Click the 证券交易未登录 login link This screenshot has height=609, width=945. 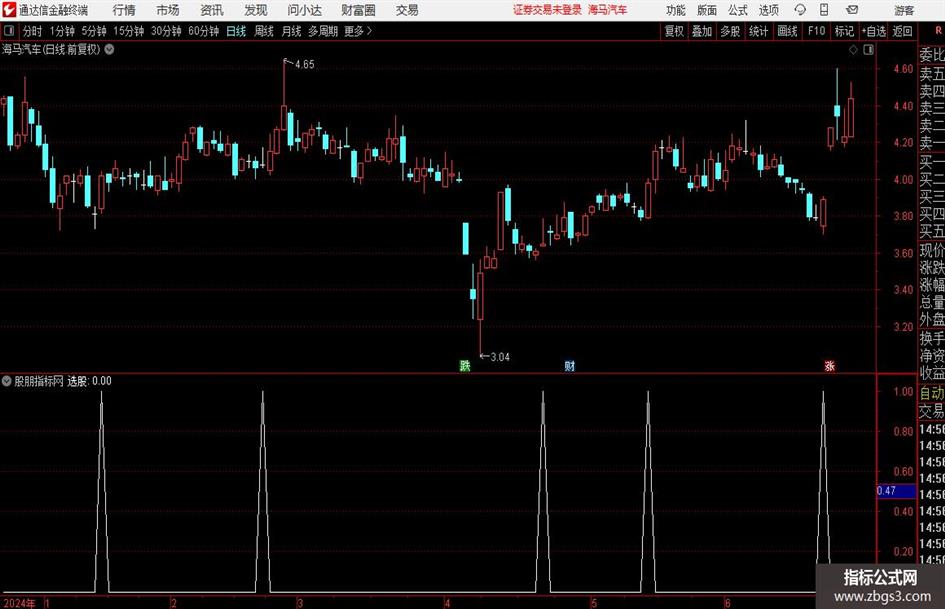pyautogui.click(x=547, y=10)
